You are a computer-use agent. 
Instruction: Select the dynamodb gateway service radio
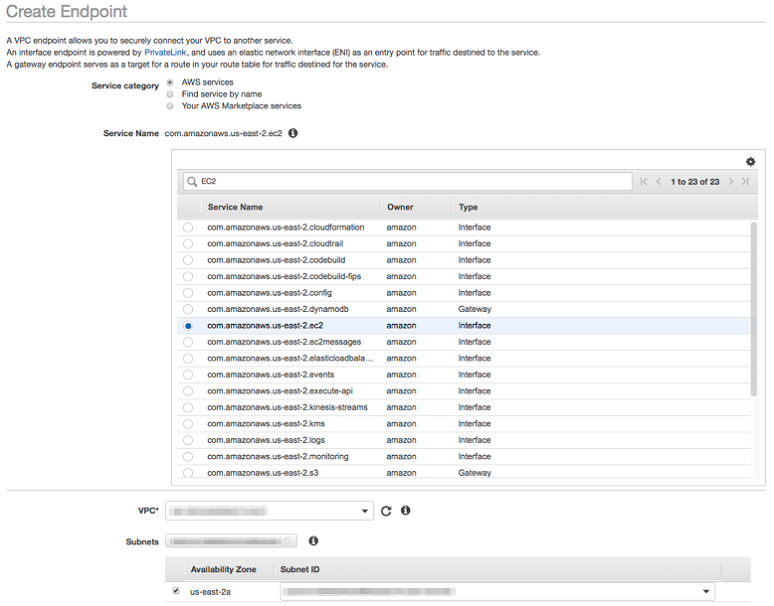188,309
